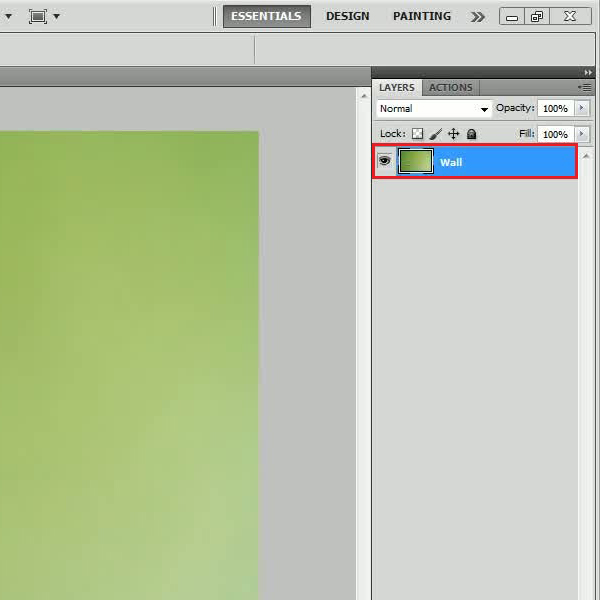Select the Essentials workspace
This screenshot has width=600, height=600.
[267, 16]
